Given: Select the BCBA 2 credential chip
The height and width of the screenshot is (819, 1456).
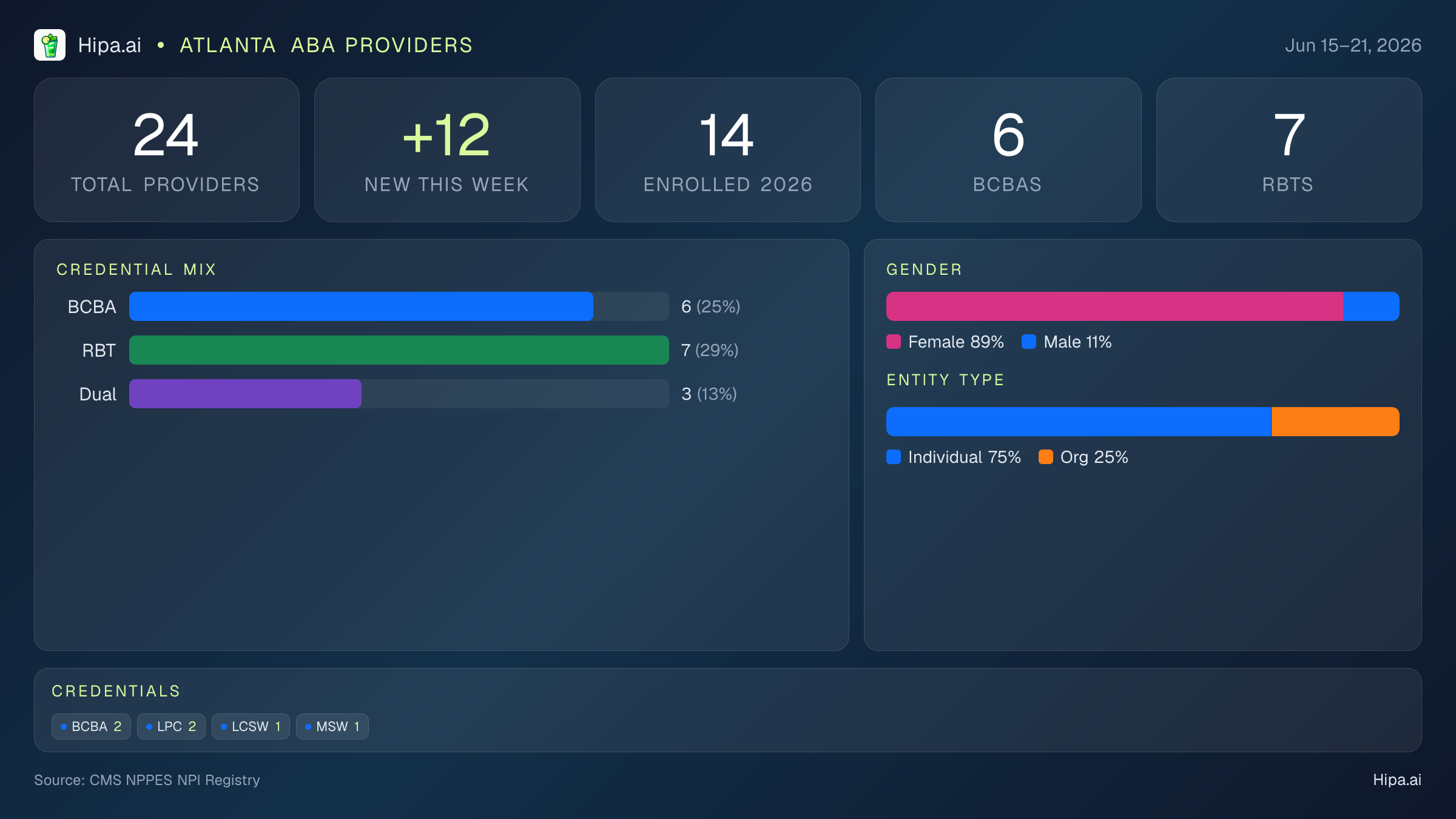Looking at the screenshot, I should tap(91, 726).
